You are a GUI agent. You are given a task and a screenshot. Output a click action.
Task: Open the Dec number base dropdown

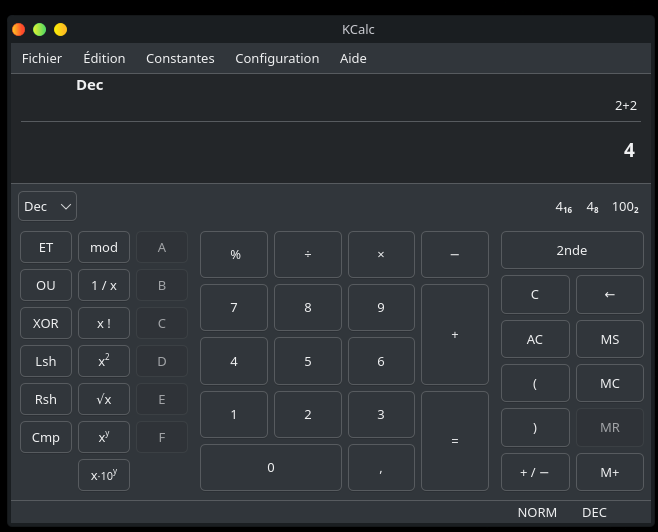pyautogui.click(x=47, y=206)
